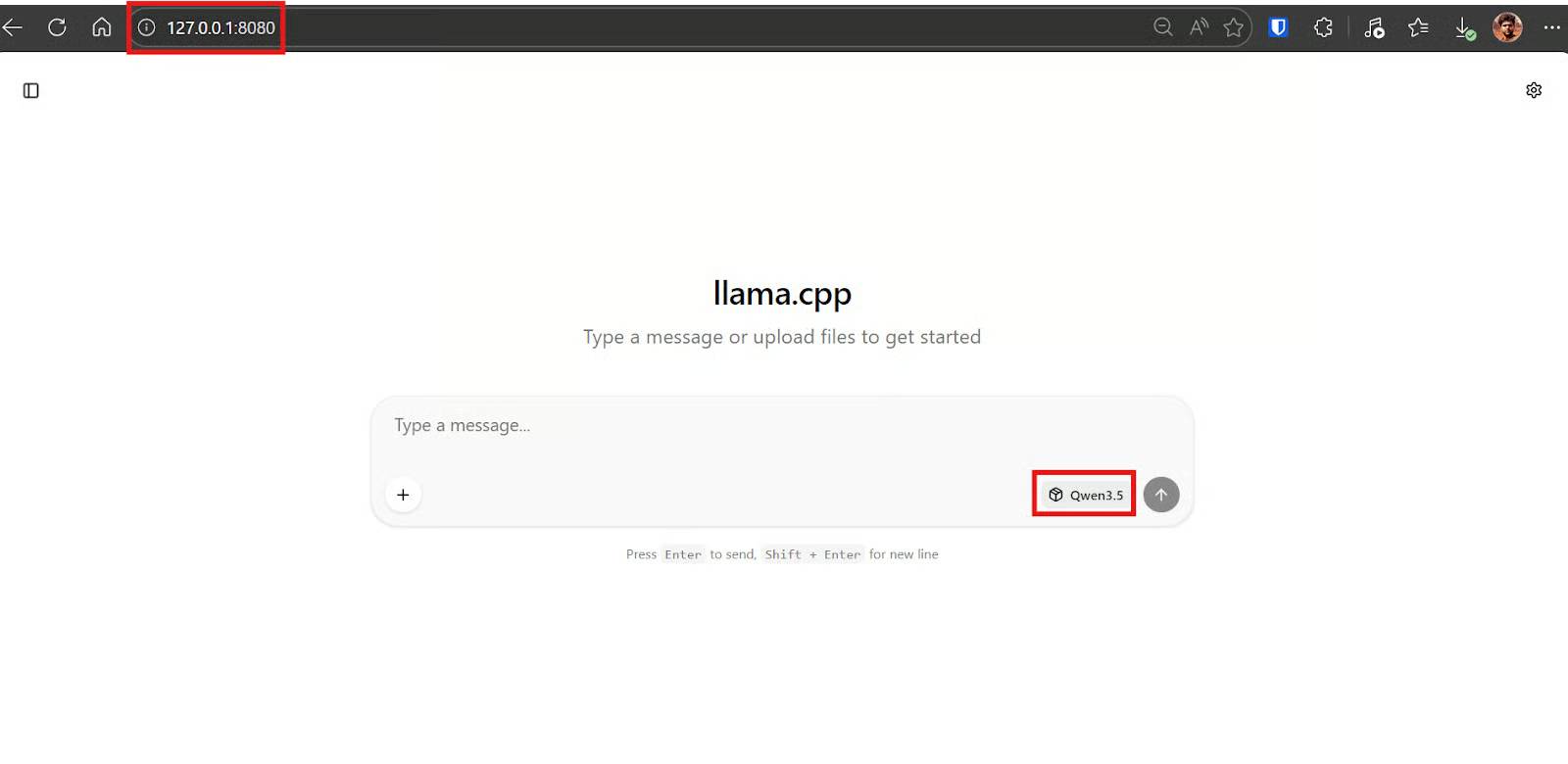
Task: Attach files using the plus button
Action: tap(403, 495)
